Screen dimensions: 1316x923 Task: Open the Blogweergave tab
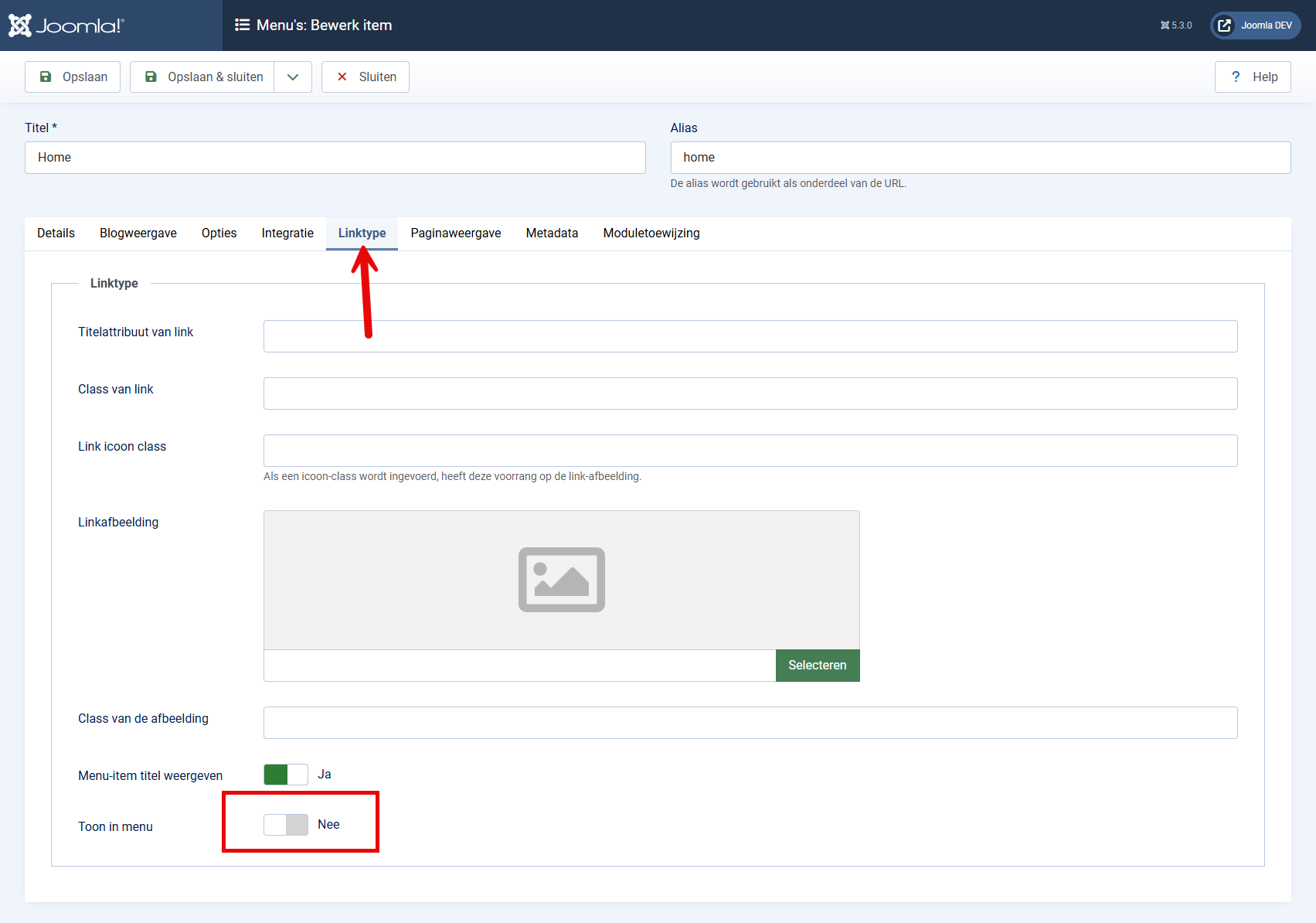(138, 233)
